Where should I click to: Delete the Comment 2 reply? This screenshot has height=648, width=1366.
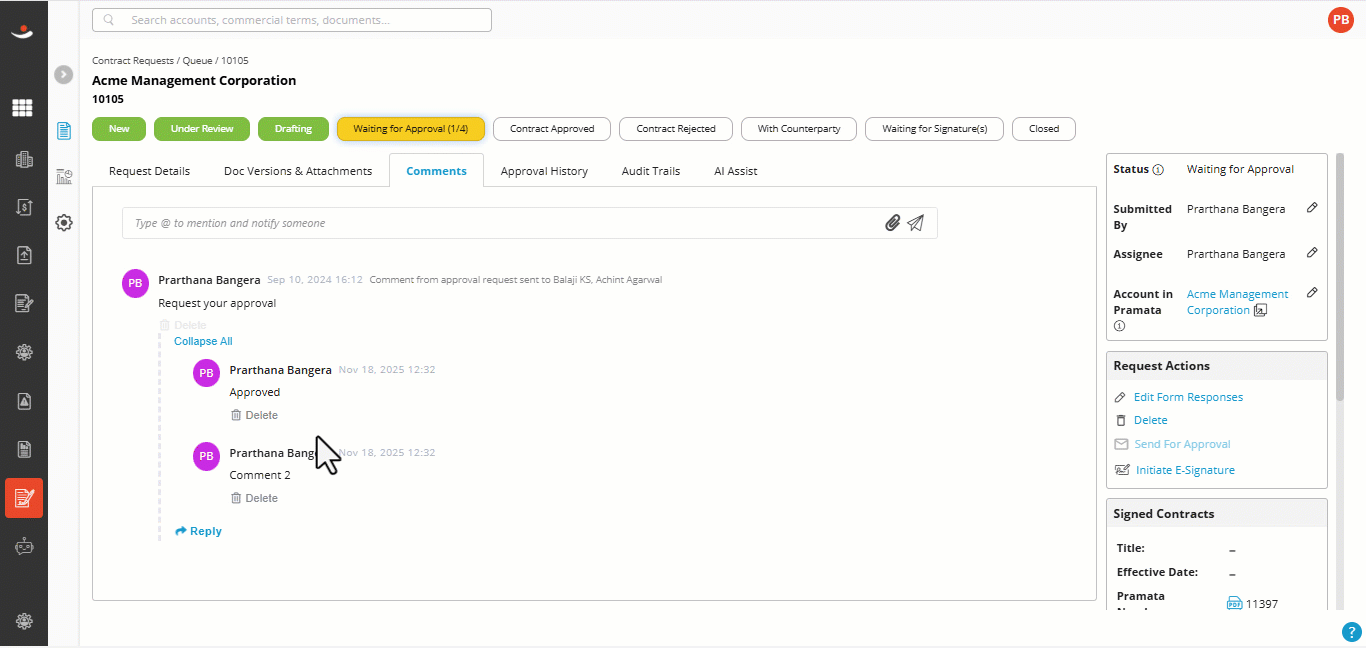[x=254, y=498]
